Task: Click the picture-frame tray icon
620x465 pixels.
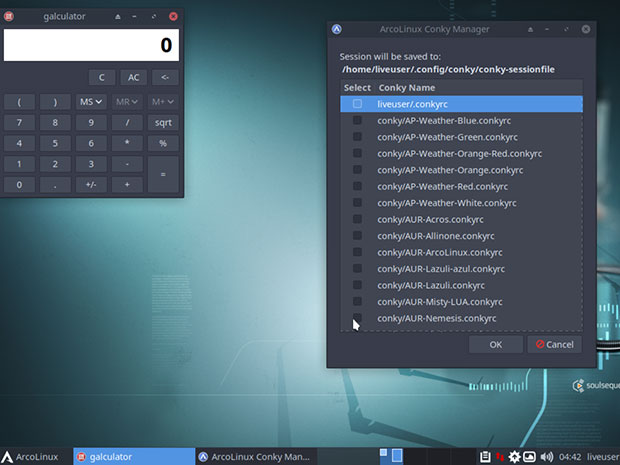Action: click(529, 457)
